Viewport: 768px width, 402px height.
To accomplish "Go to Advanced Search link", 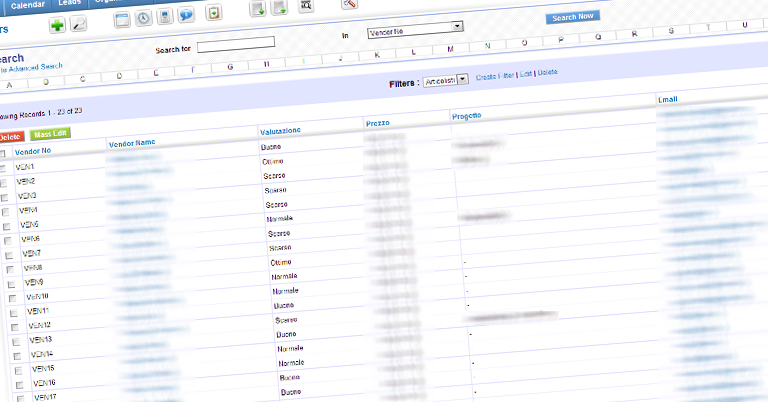I will pos(32,68).
